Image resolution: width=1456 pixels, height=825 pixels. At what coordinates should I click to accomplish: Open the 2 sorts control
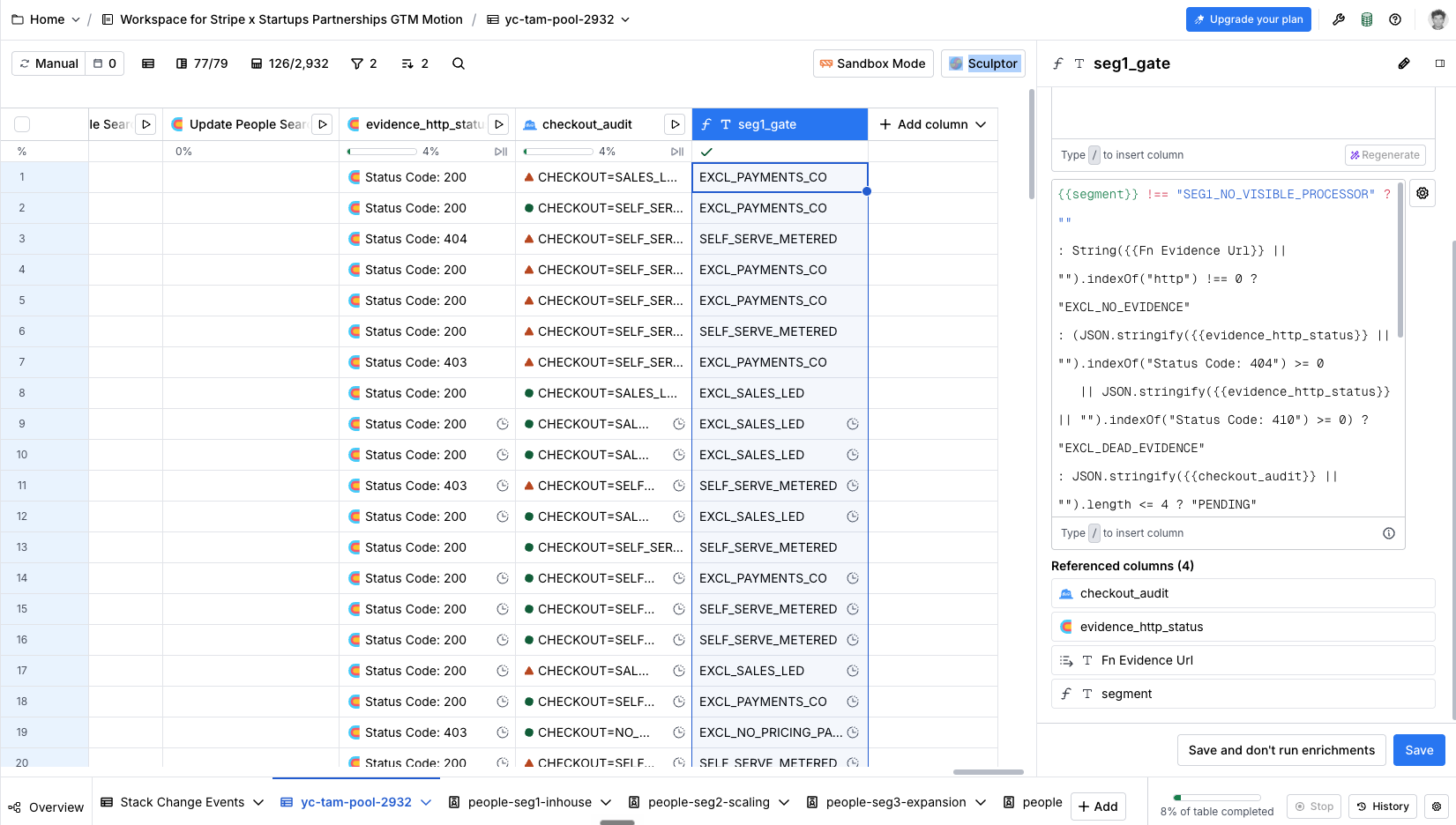coord(414,63)
